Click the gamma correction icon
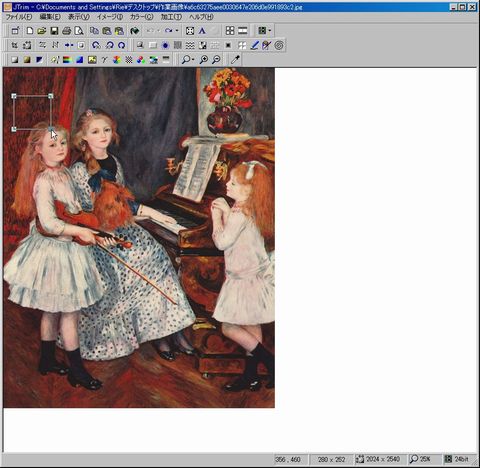 point(104,60)
